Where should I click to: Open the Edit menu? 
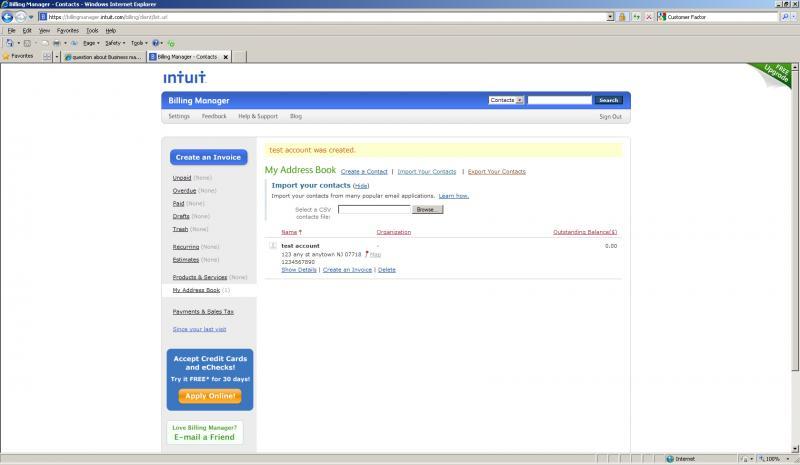click(27, 31)
